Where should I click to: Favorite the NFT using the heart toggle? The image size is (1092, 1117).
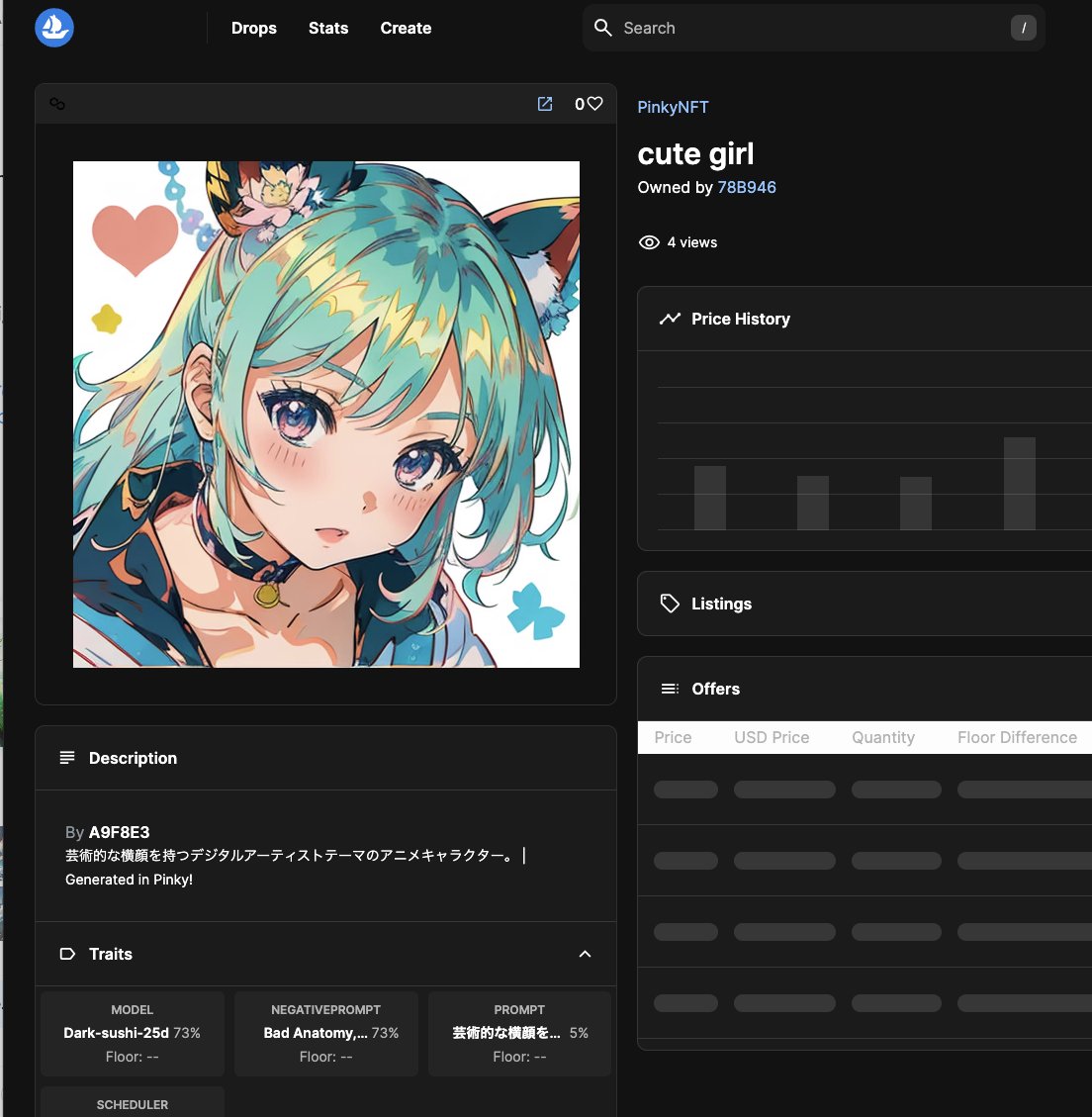593,103
